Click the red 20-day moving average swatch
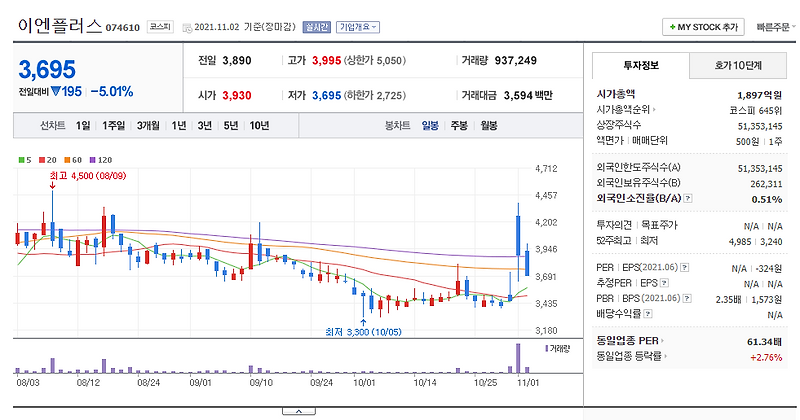Screen dimensions: 800x420 [x=42, y=160]
